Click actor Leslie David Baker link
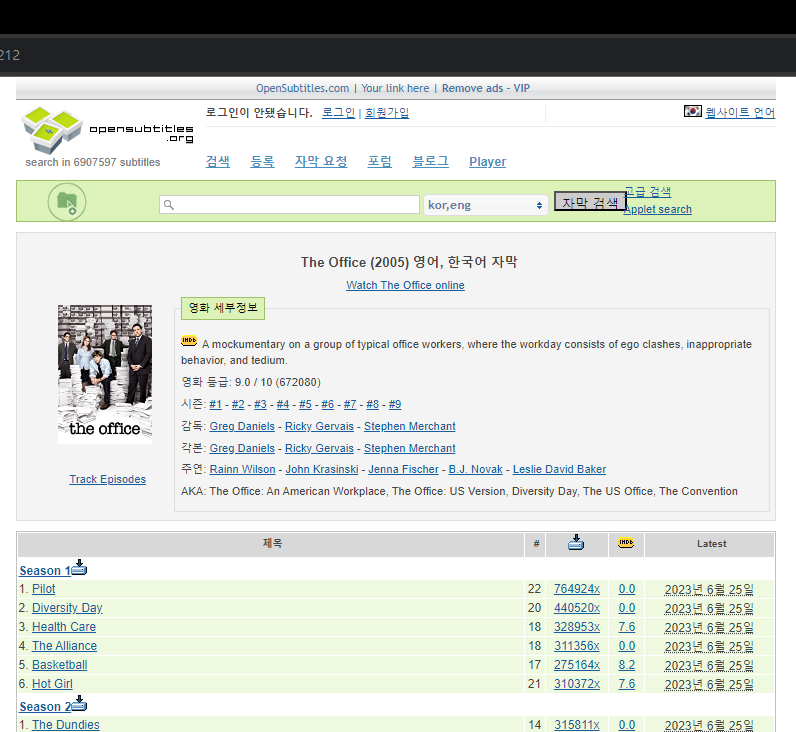The image size is (796, 732). point(559,470)
